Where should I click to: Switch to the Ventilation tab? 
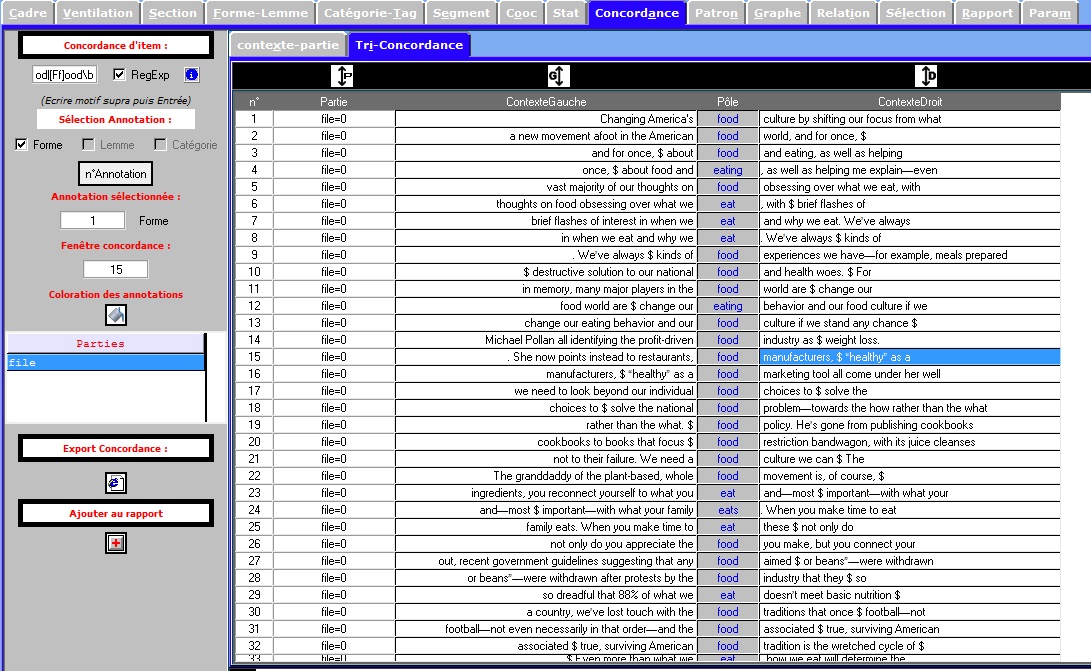pos(97,13)
